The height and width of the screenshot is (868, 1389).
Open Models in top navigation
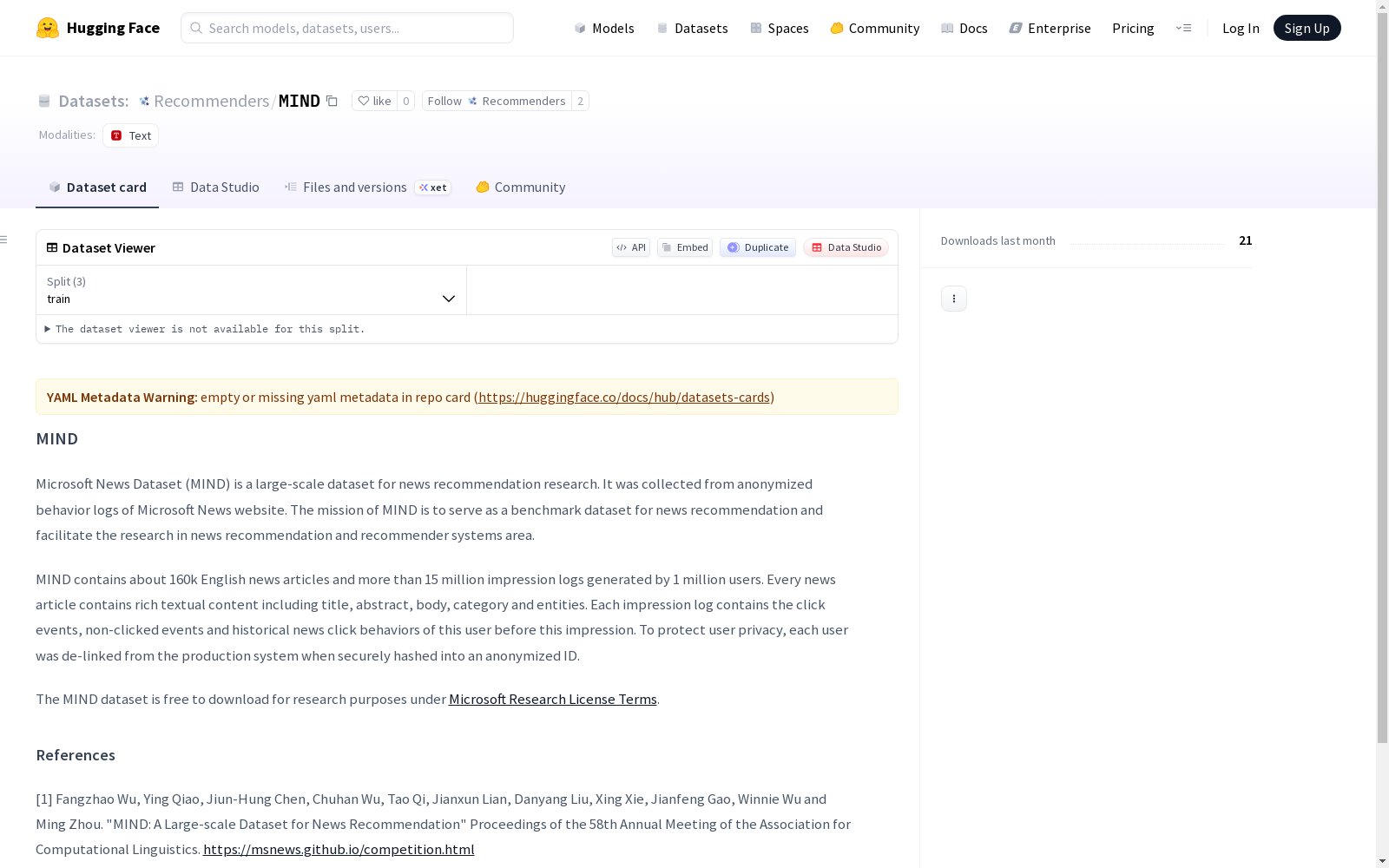(604, 28)
